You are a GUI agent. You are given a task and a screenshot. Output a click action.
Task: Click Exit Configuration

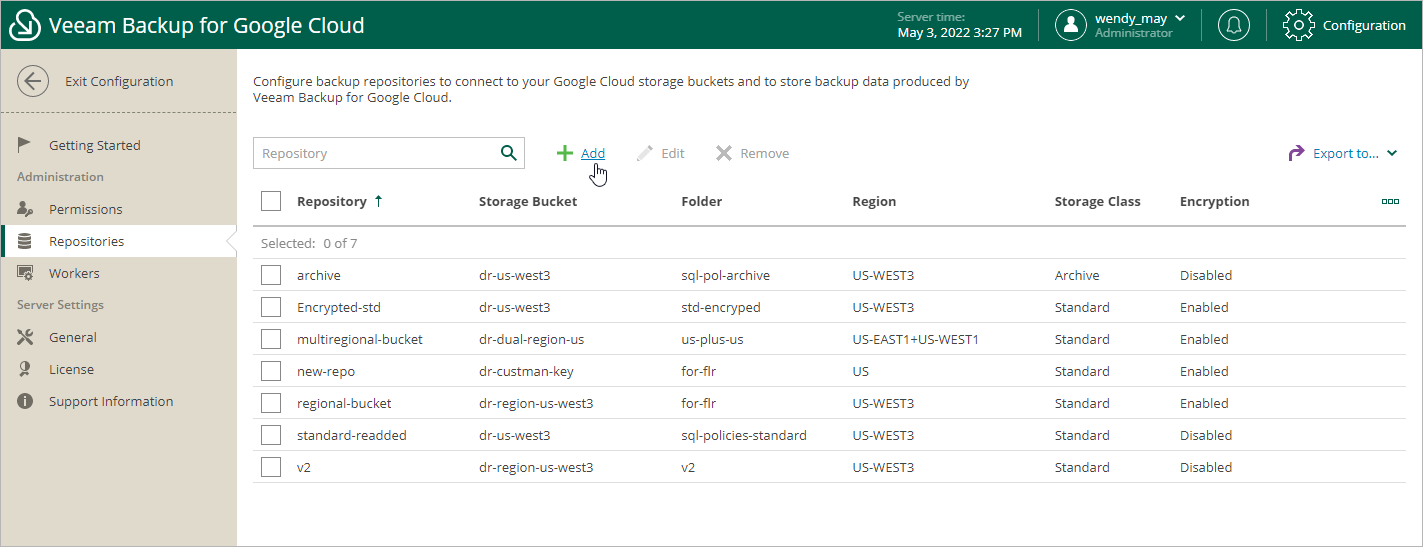(x=119, y=82)
